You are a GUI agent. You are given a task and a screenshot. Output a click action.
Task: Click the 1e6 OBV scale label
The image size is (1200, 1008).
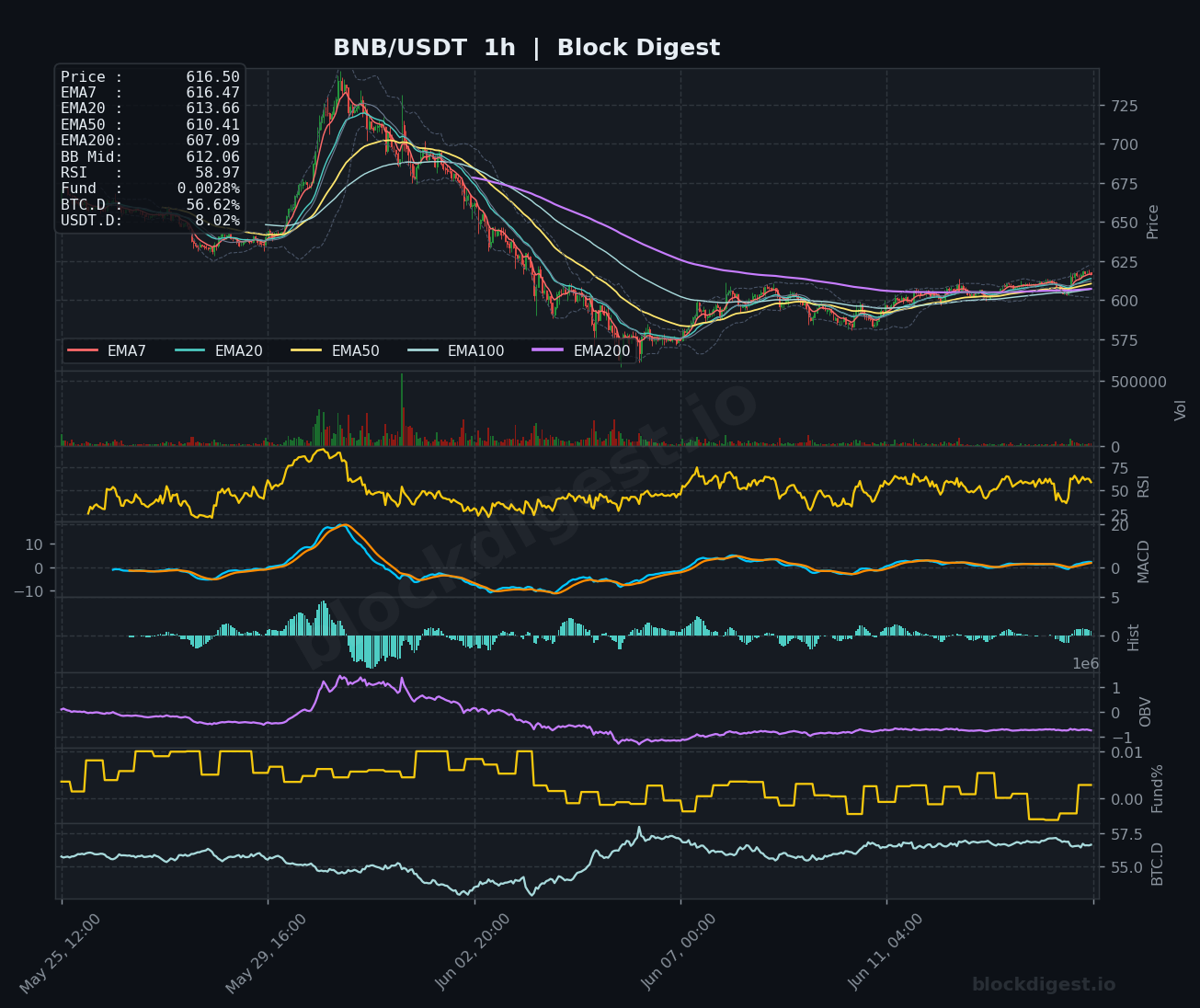tap(1085, 664)
